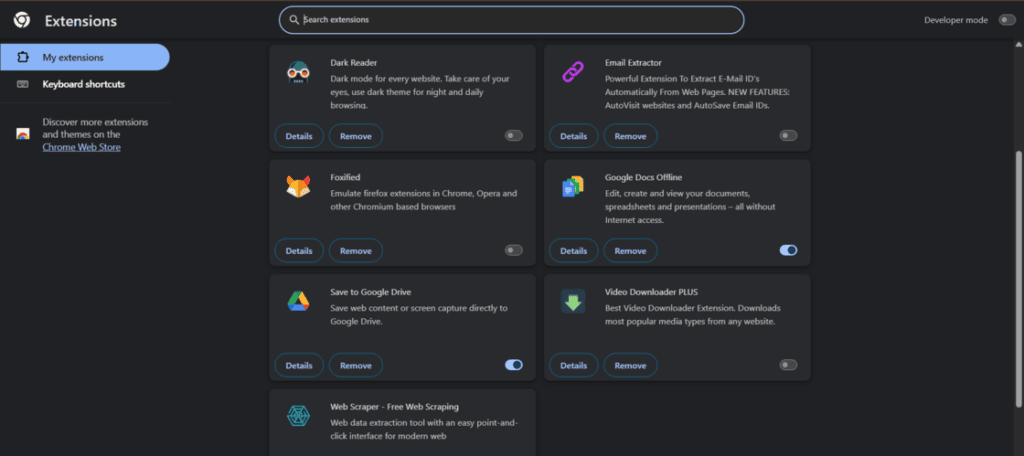The image size is (1024, 456).
Task: Click the vertical scrollbar thumb
Action: pyautogui.click(x=1019, y=278)
